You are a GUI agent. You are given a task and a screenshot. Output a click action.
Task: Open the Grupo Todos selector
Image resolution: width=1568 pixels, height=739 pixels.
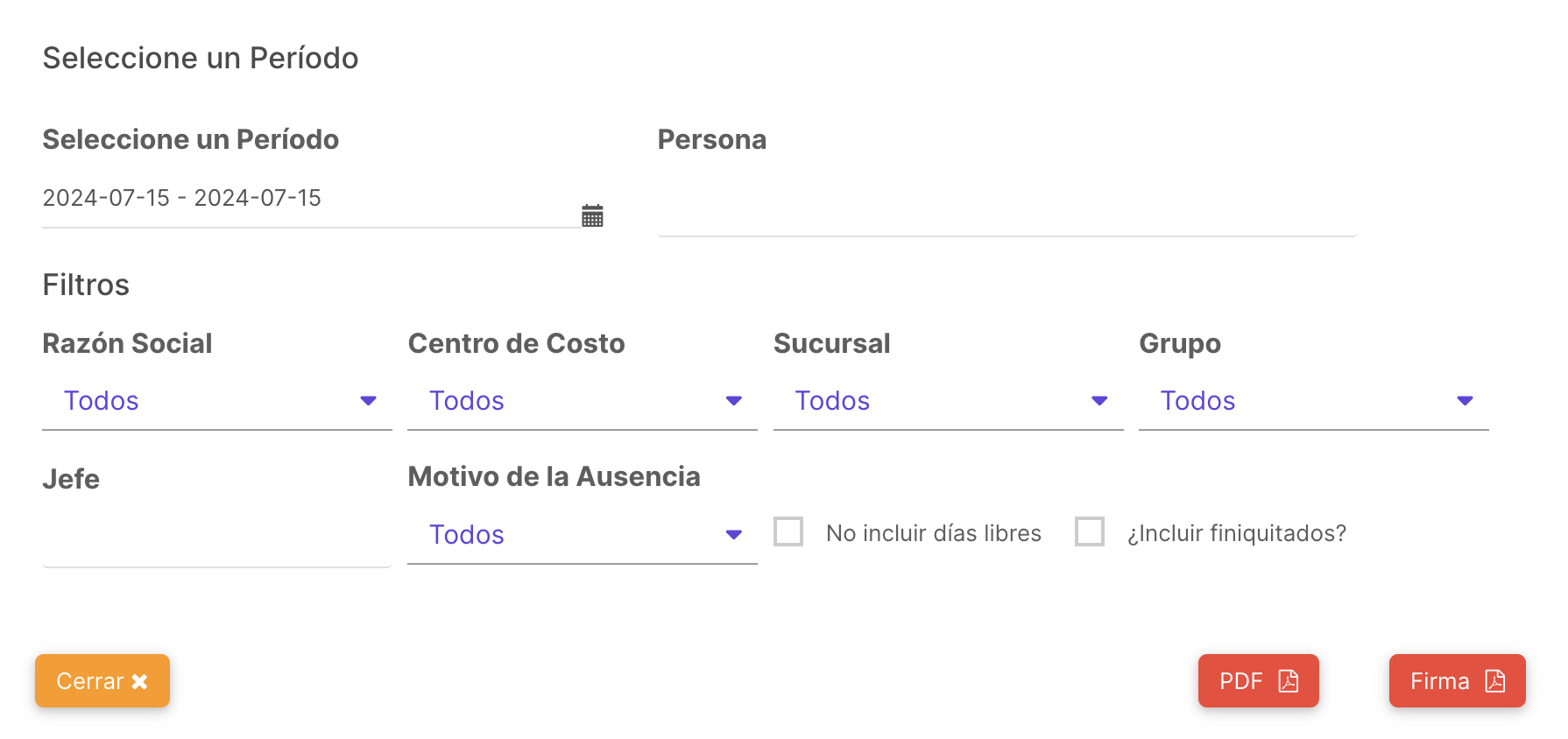tap(1314, 401)
